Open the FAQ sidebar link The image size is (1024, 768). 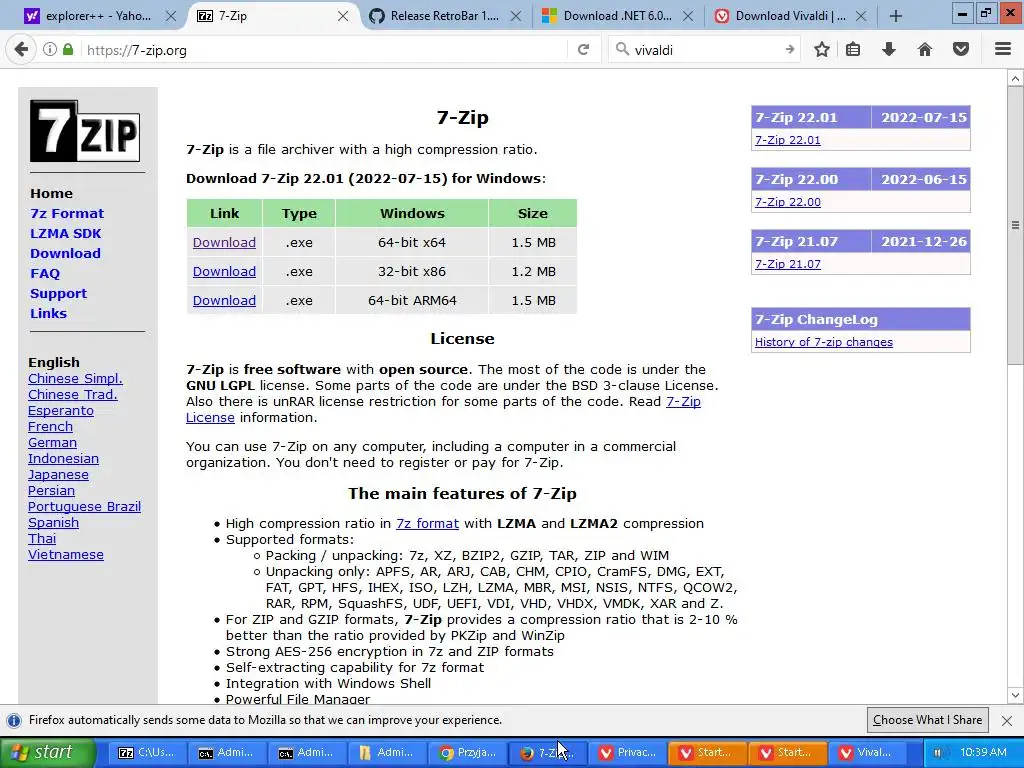click(x=44, y=274)
